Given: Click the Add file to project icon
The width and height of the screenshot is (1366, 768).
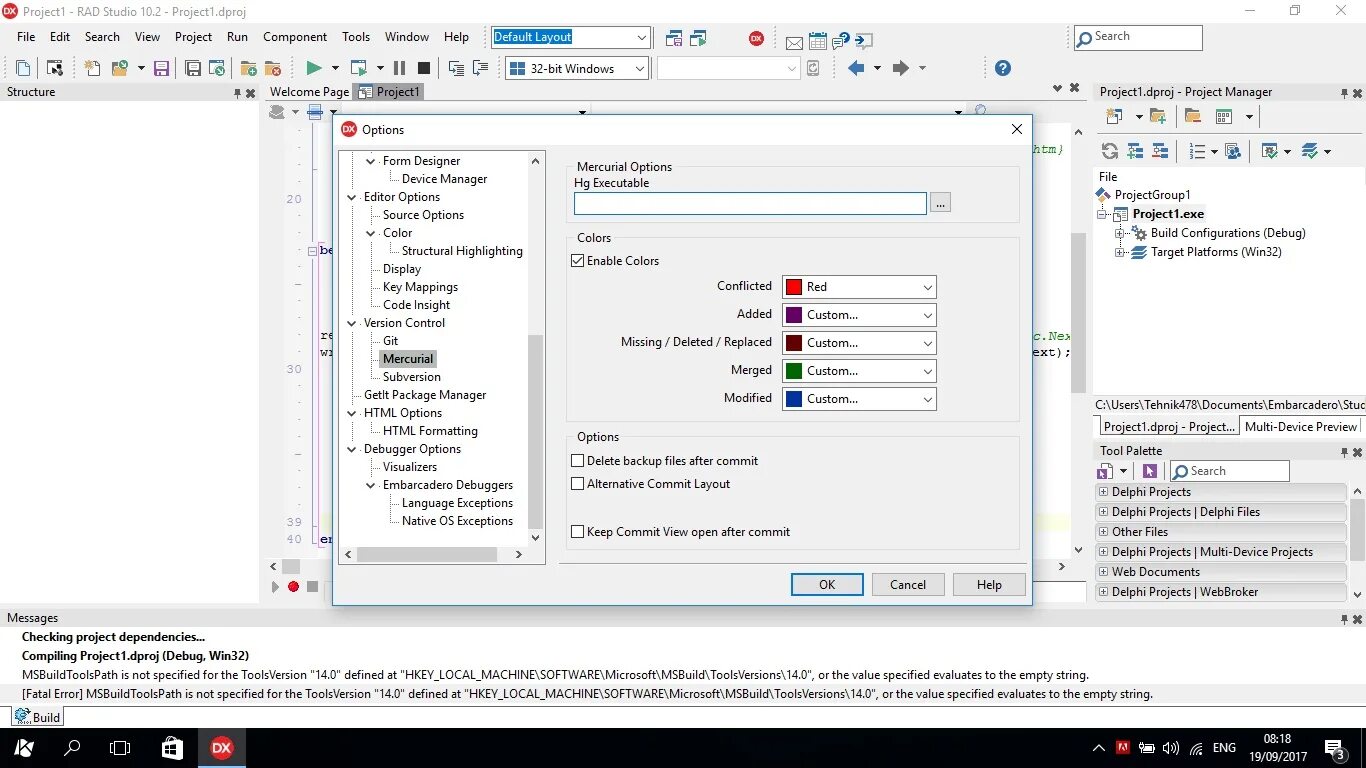Looking at the screenshot, I should click(x=249, y=68).
